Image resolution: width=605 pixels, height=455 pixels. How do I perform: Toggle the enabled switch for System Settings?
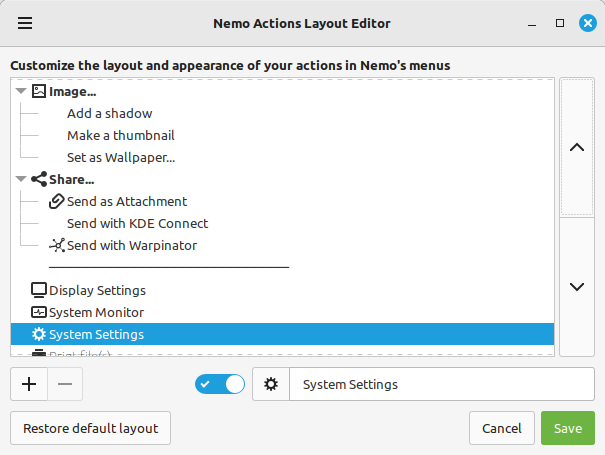point(221,385)
